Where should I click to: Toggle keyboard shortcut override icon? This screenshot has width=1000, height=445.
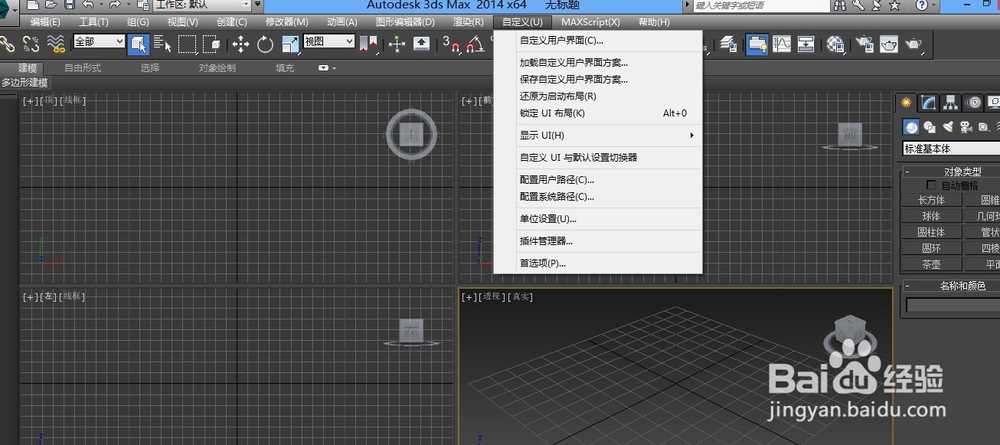coord(422,44)
